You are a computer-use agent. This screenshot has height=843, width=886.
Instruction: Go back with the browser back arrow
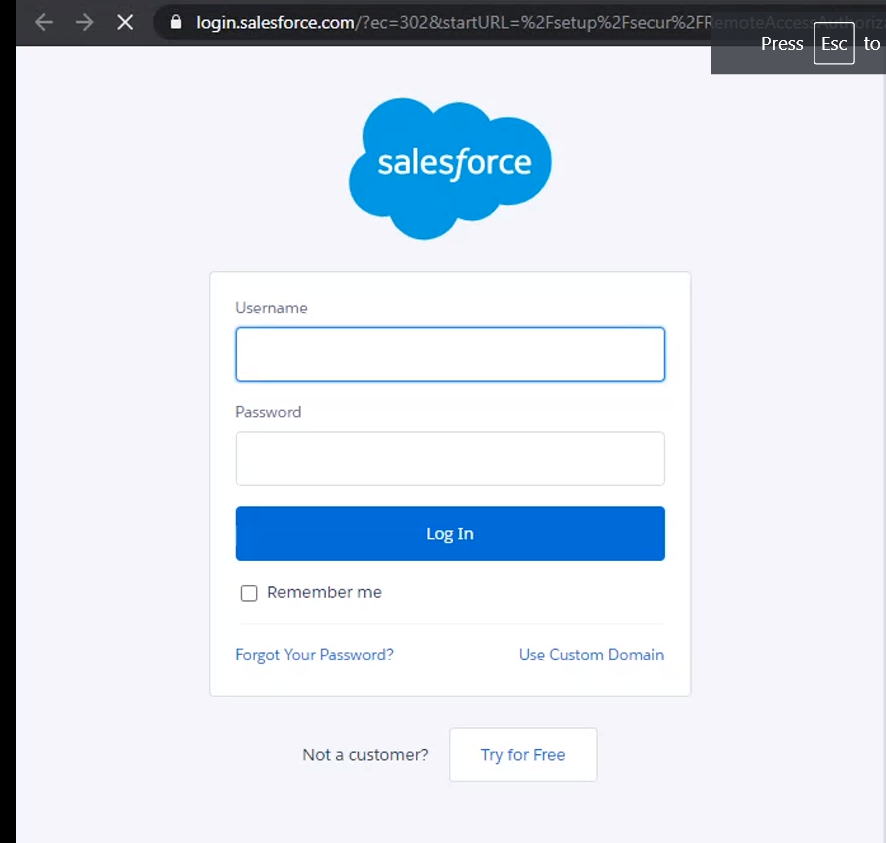[x=44, y=23]
